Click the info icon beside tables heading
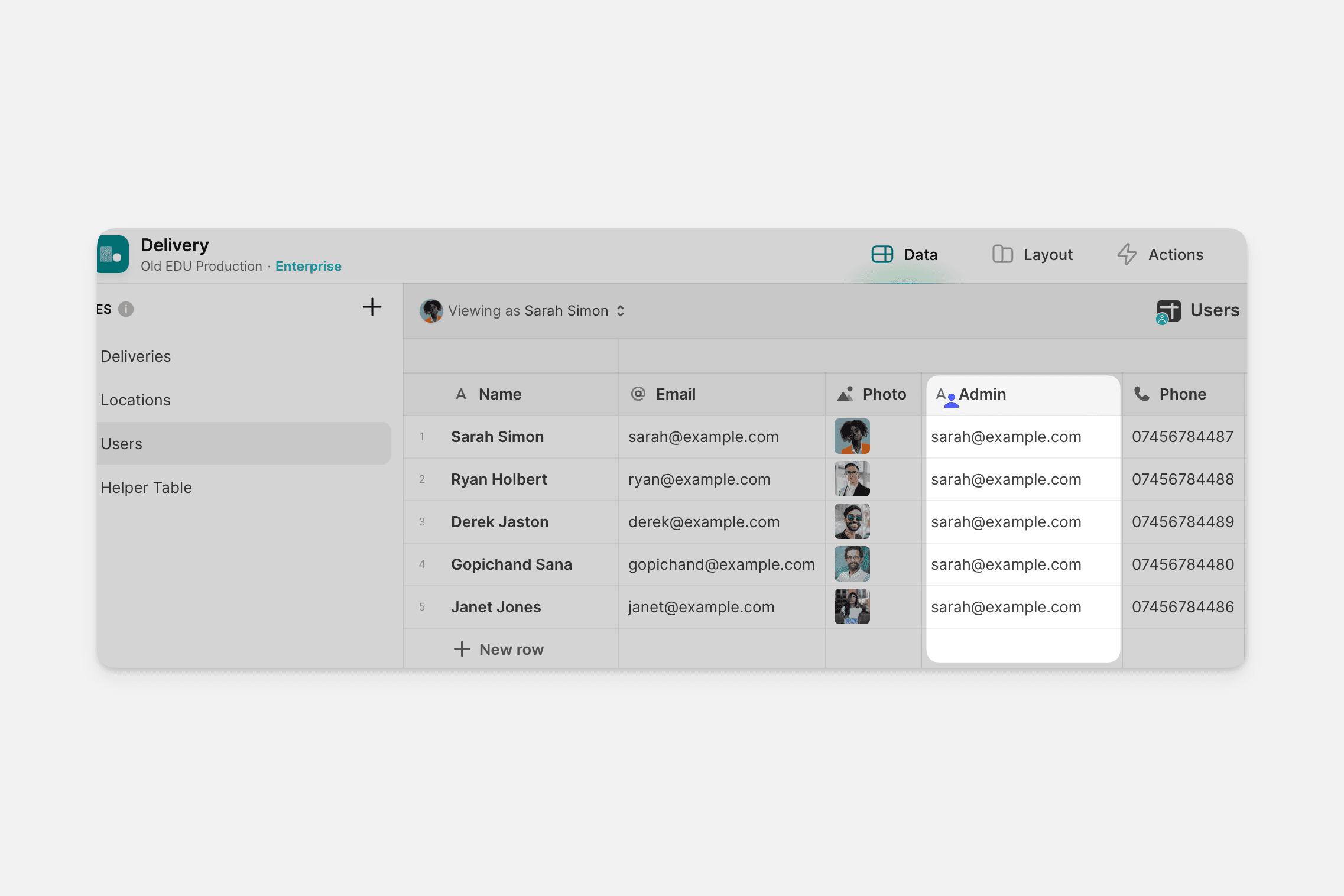The height and width of the screenshot is (896, 1344). (126, 309)
